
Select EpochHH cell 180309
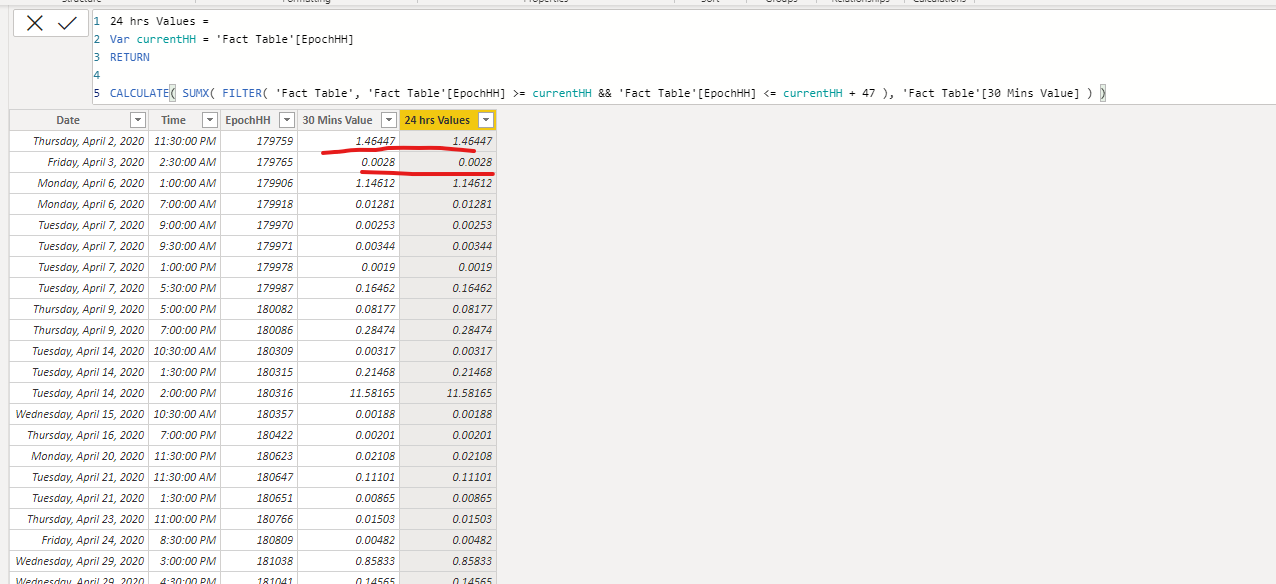pyautogui.click(x=258, y=351)
